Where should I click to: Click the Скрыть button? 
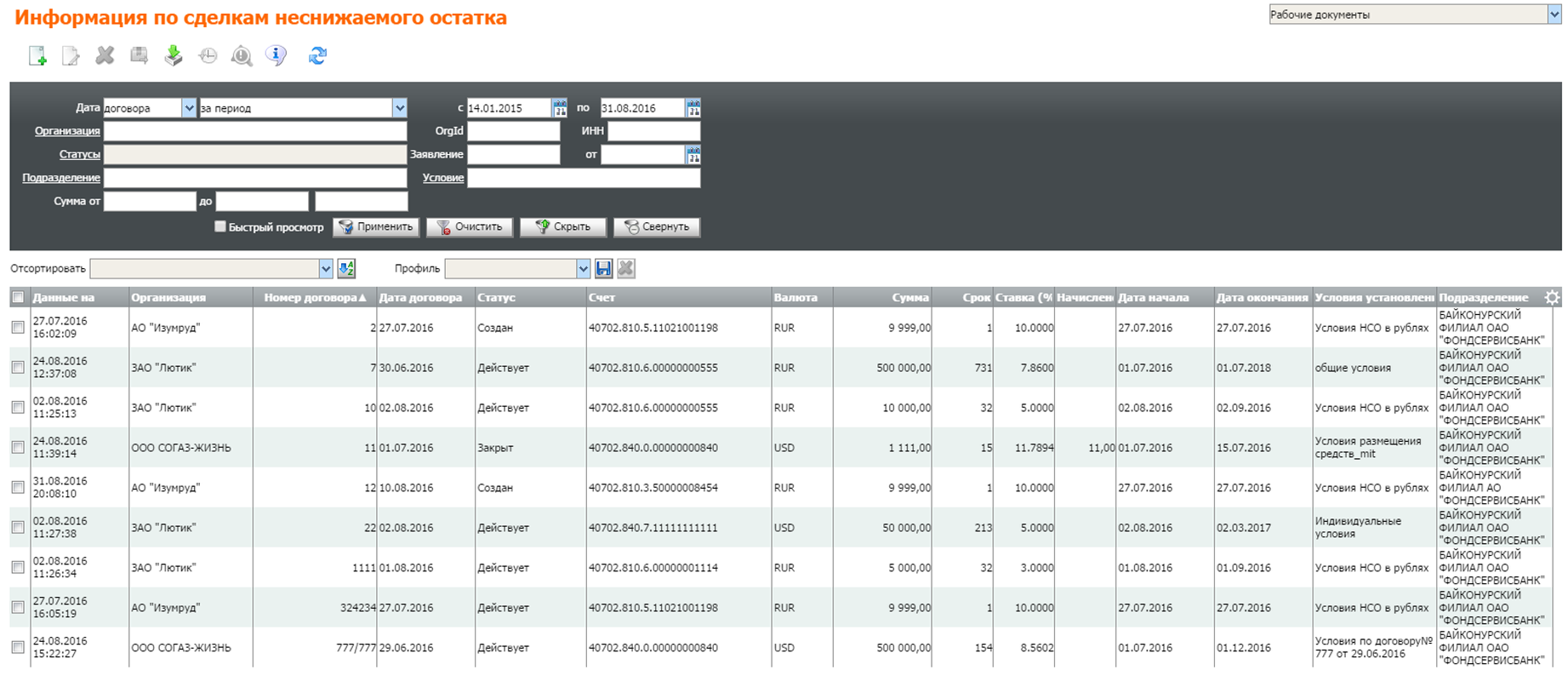click(563, 227)
